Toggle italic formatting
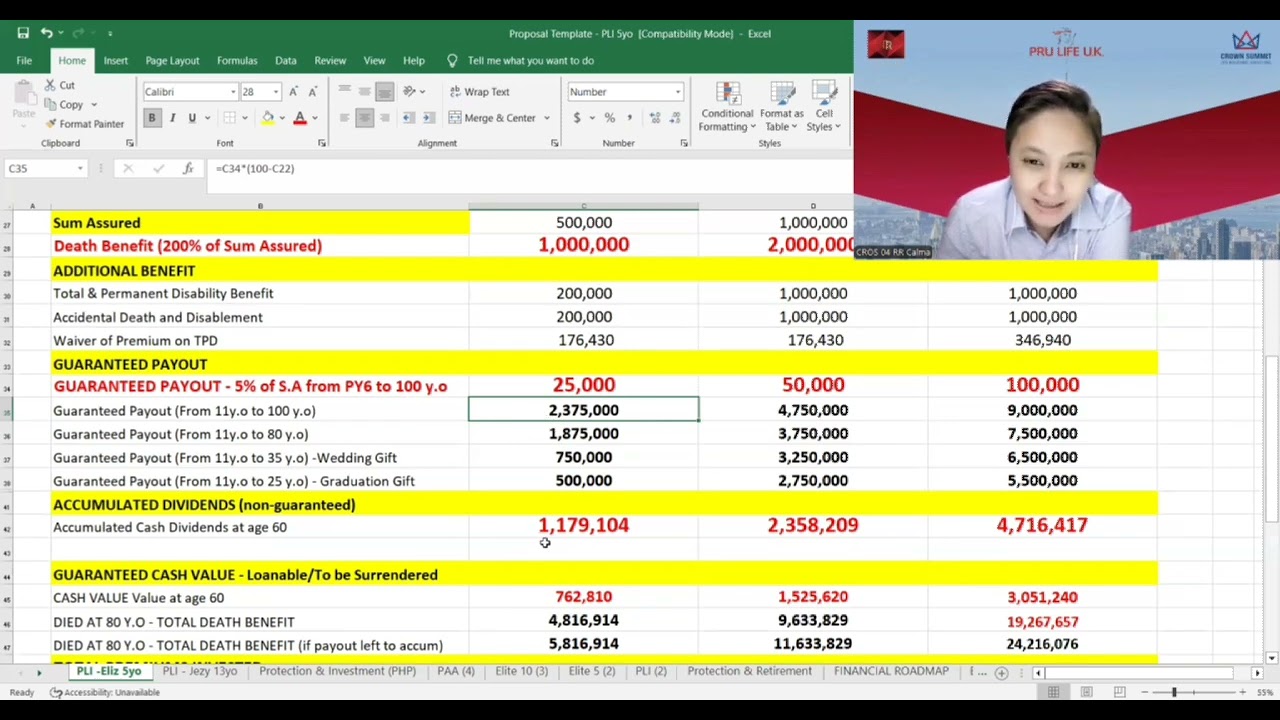The image size is (1280, 720). [x=172, y=118]
